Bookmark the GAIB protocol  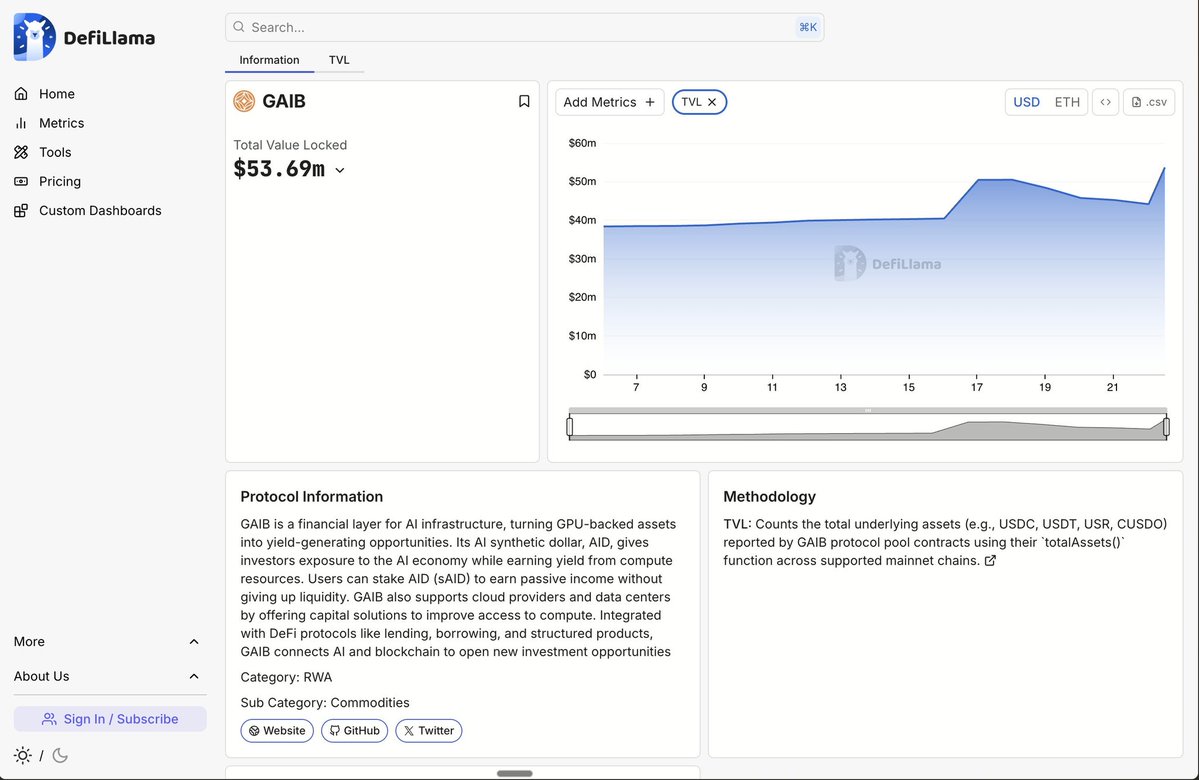[x=524, y=101]
